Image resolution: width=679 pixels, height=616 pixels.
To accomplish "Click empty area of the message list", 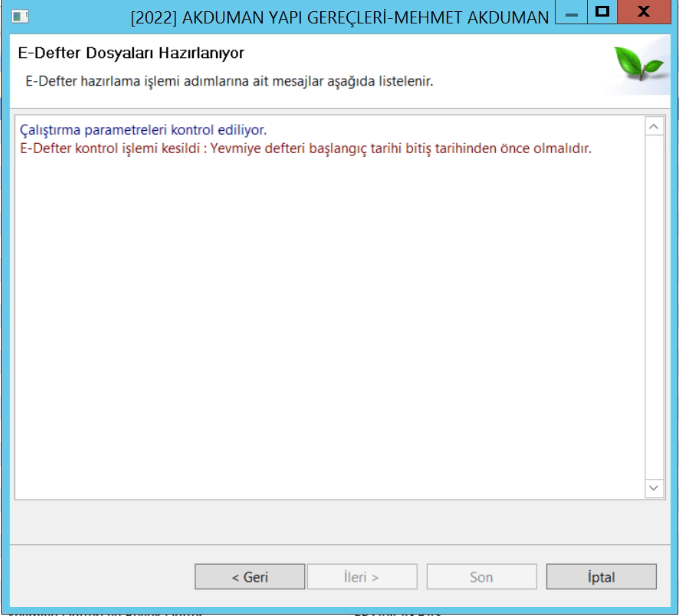I will pos(330,330).
